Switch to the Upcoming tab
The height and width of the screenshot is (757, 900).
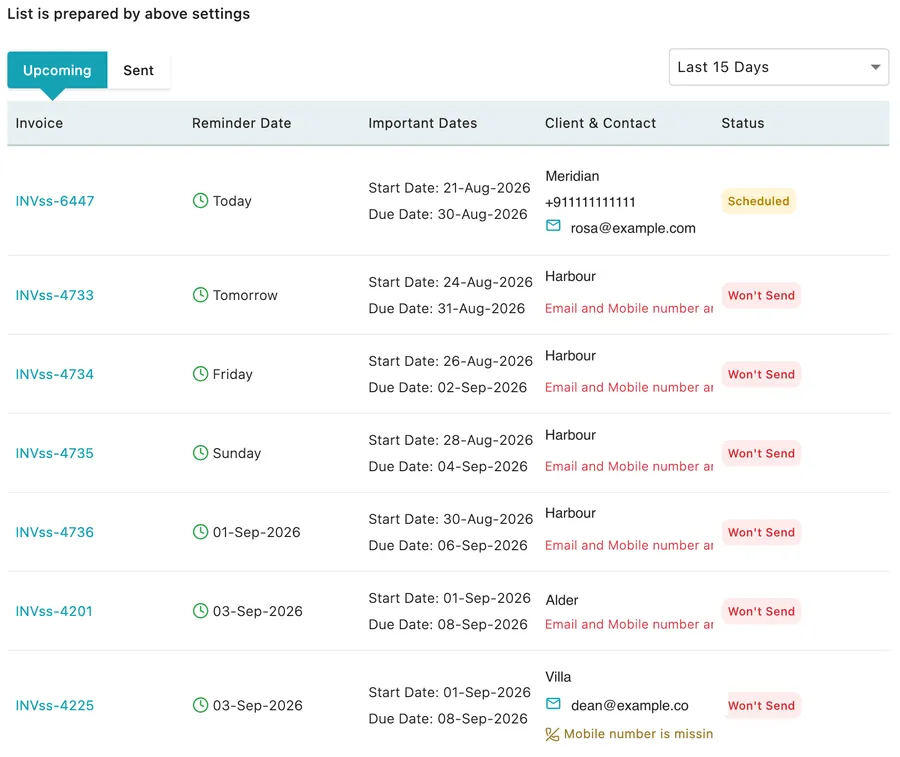click(x=57, y=70)
